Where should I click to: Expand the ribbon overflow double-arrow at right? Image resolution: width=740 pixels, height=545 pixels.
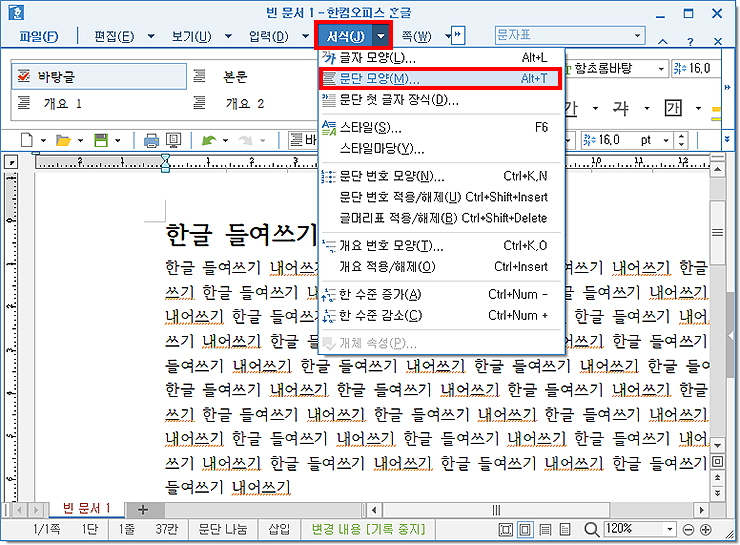pyautogui.click(x=727, y=87)
